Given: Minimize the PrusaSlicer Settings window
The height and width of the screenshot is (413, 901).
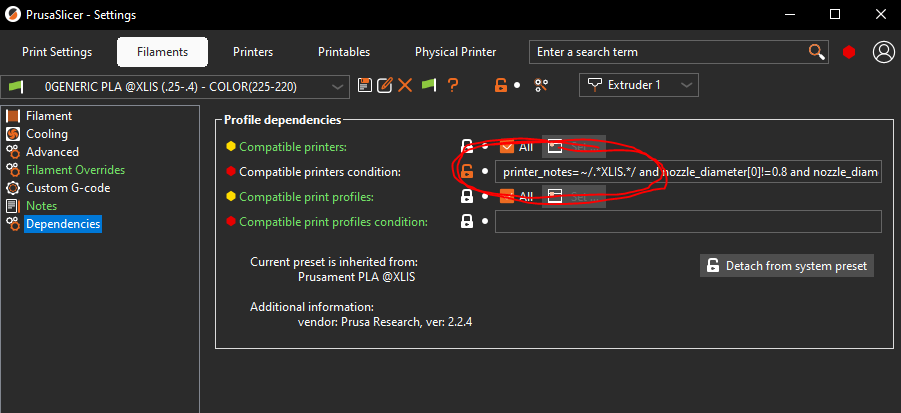Looking at the screenshot, I should (x=791, y=14).
